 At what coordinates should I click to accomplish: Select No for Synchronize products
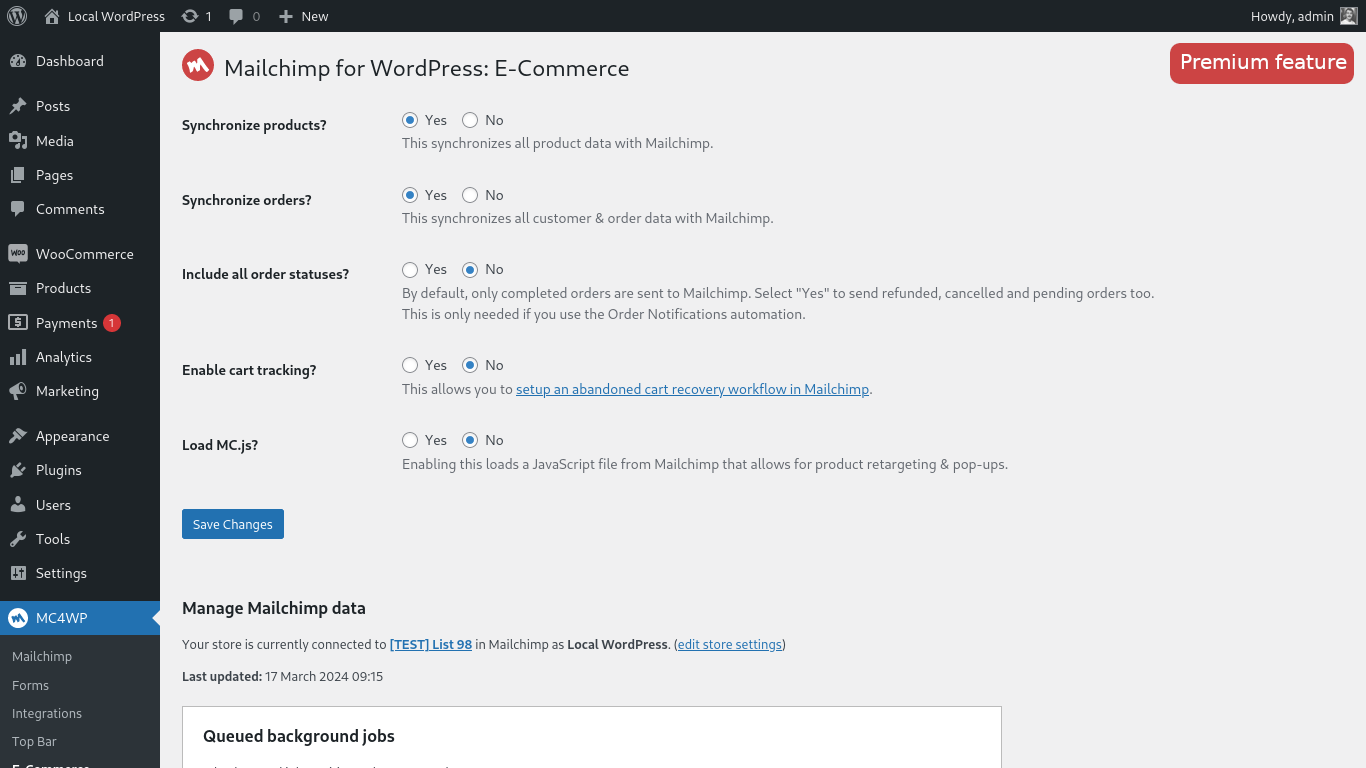point(470,120)
